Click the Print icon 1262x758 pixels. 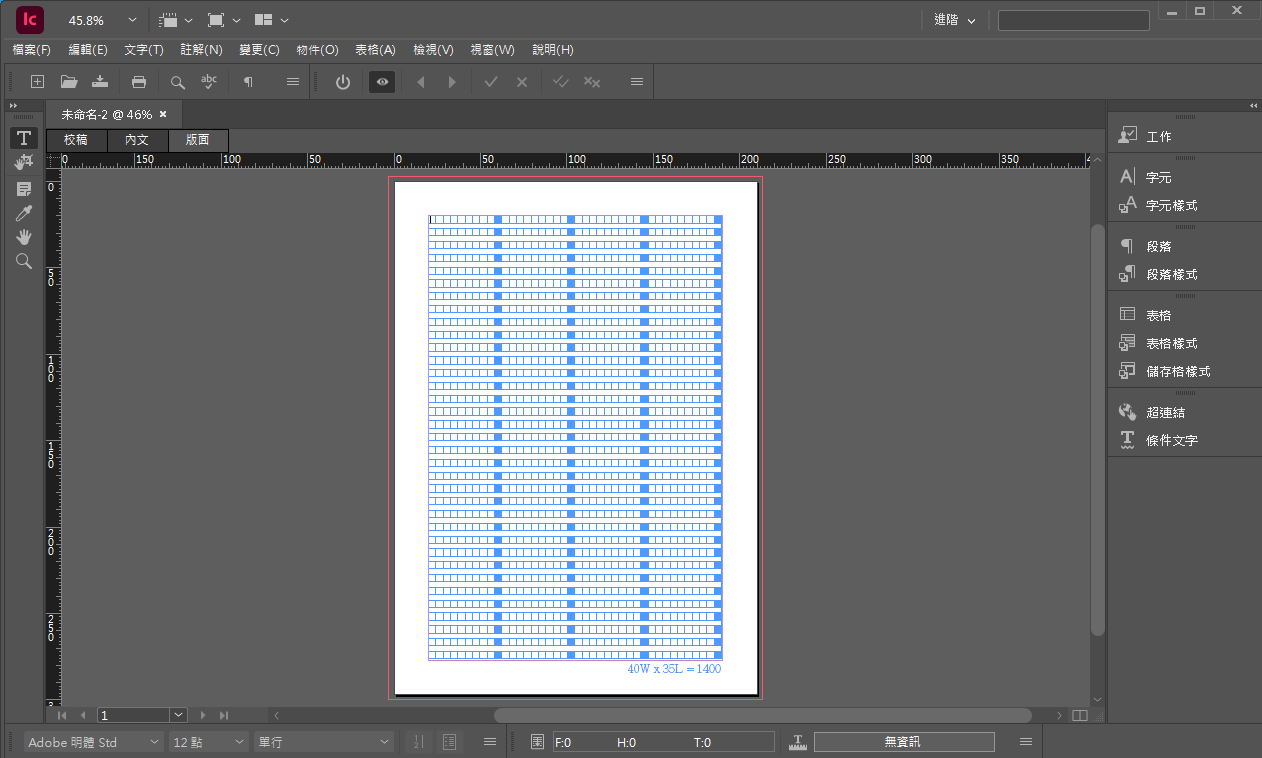tap(139, 82)
